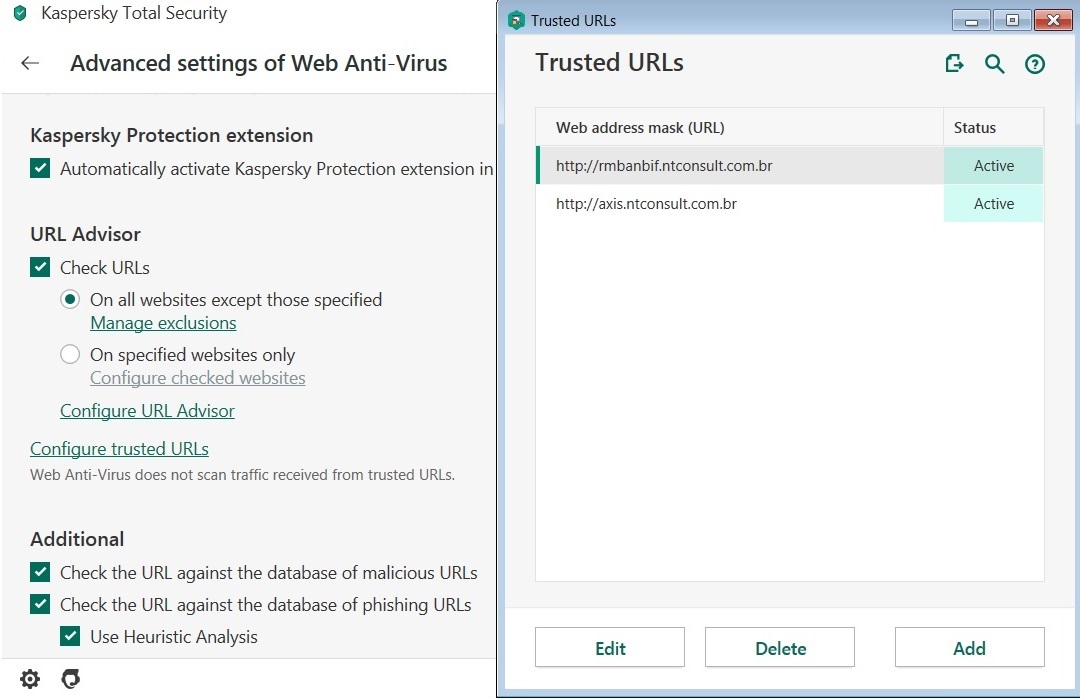Uncheck the Check URLs checkbox
Image resolution: width=1080 pixels, height=700 pixels.
(40, 267)
